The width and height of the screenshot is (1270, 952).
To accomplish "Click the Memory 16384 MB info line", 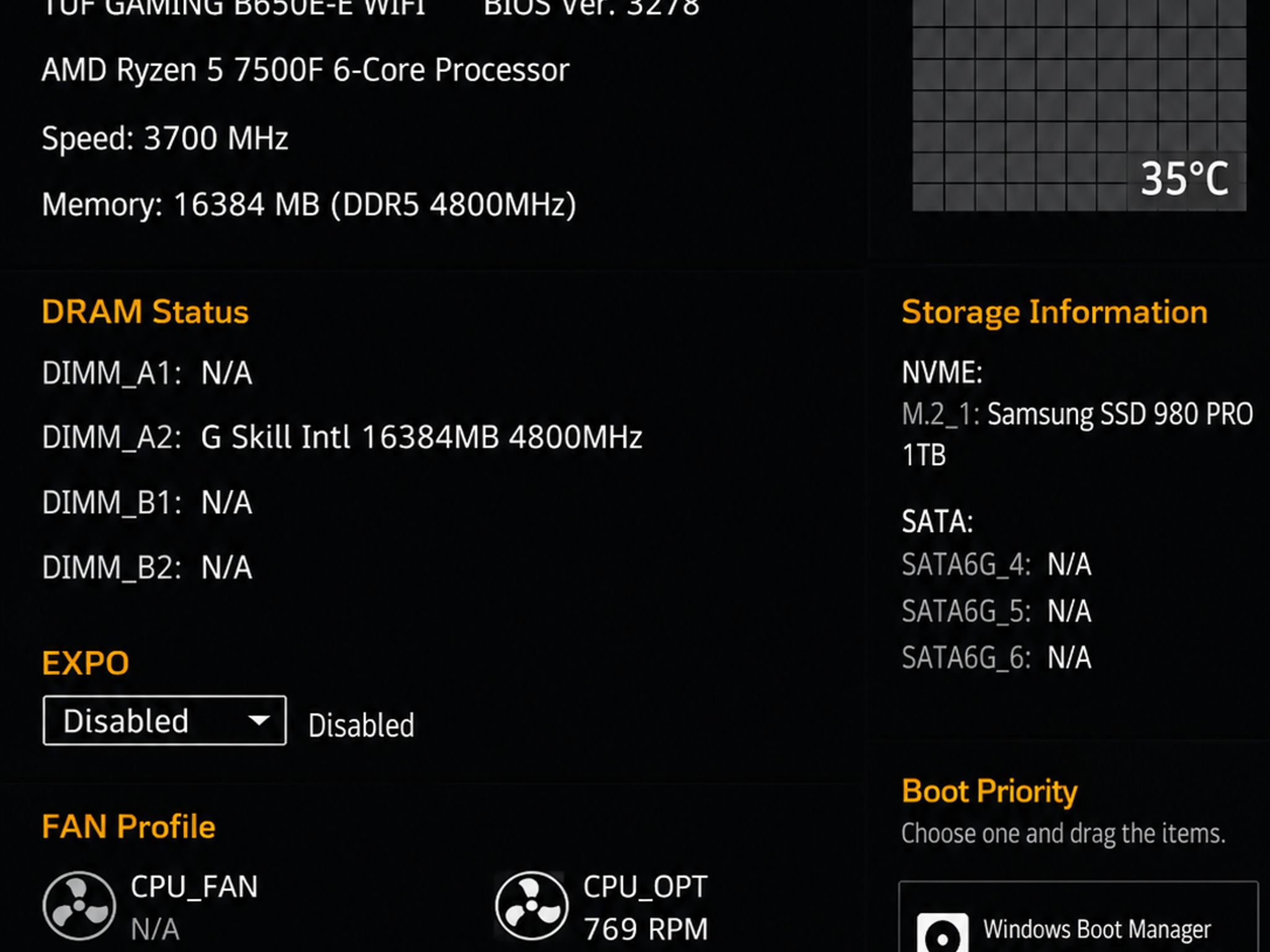I will (x=309, y=205).
